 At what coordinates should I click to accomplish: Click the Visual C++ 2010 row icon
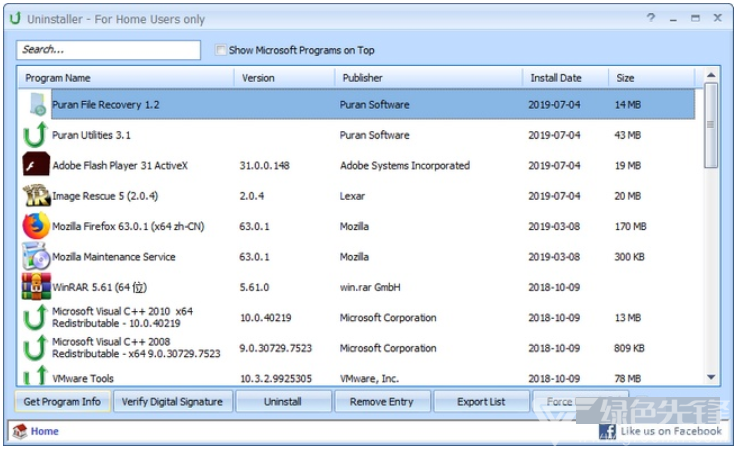tap(35, 317)
